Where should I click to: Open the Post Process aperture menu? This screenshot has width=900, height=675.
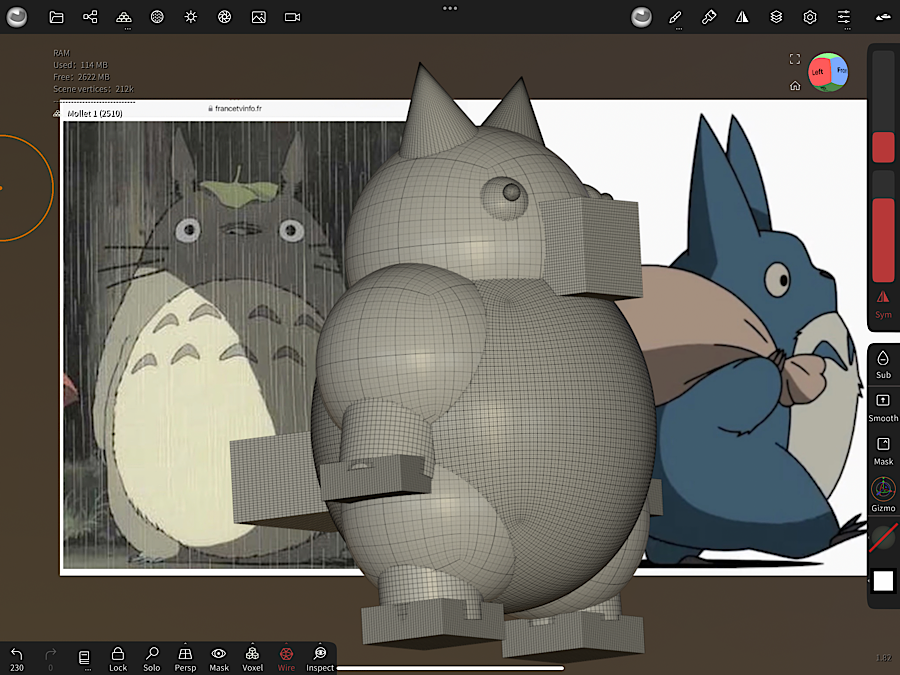(x=224, y=17)
